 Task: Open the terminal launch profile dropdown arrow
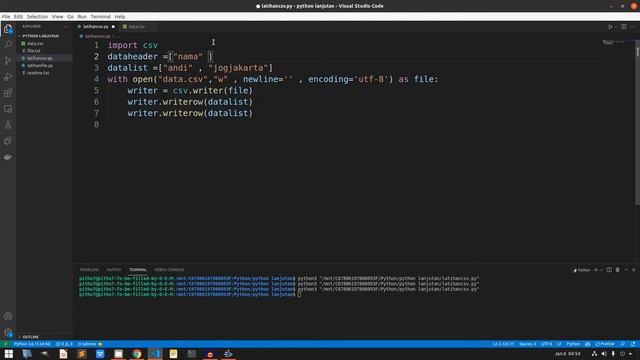601,270
